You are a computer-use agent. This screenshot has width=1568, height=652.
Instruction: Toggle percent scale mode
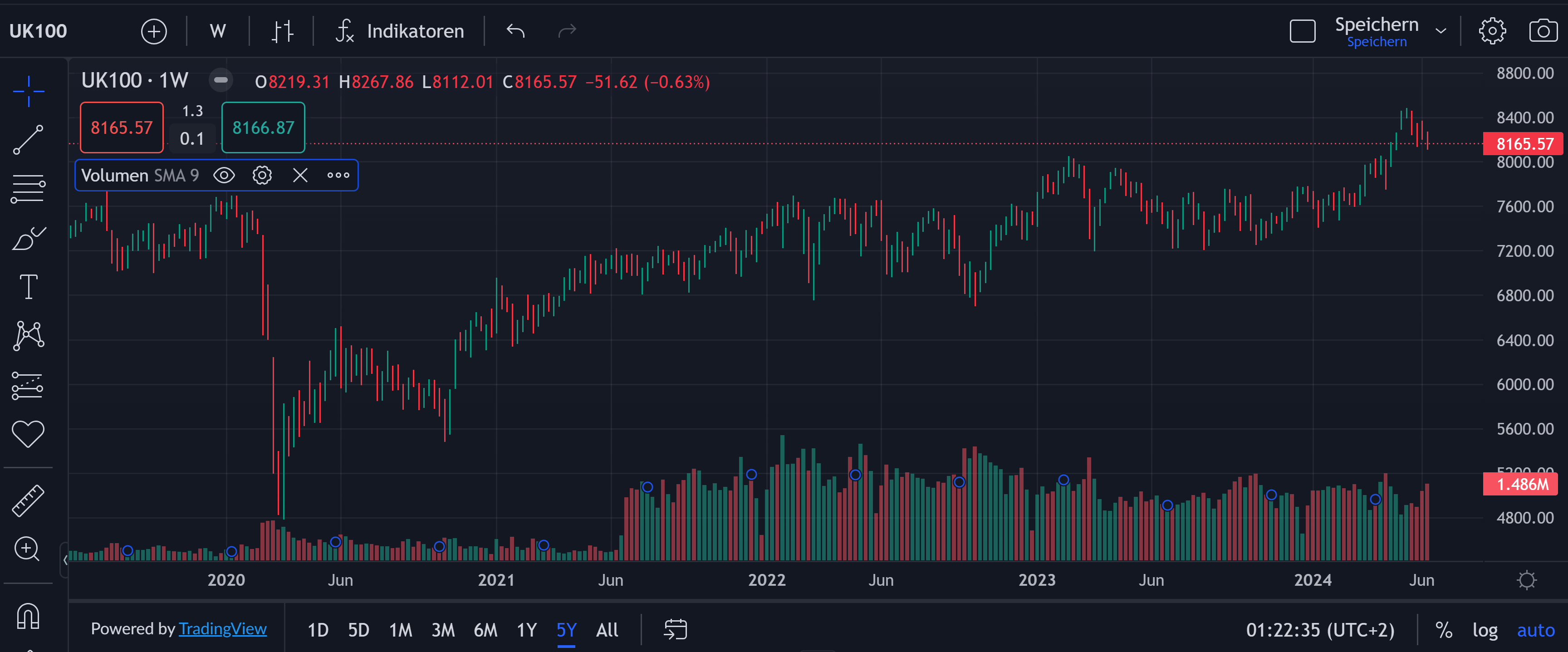tap(1443, 629)
